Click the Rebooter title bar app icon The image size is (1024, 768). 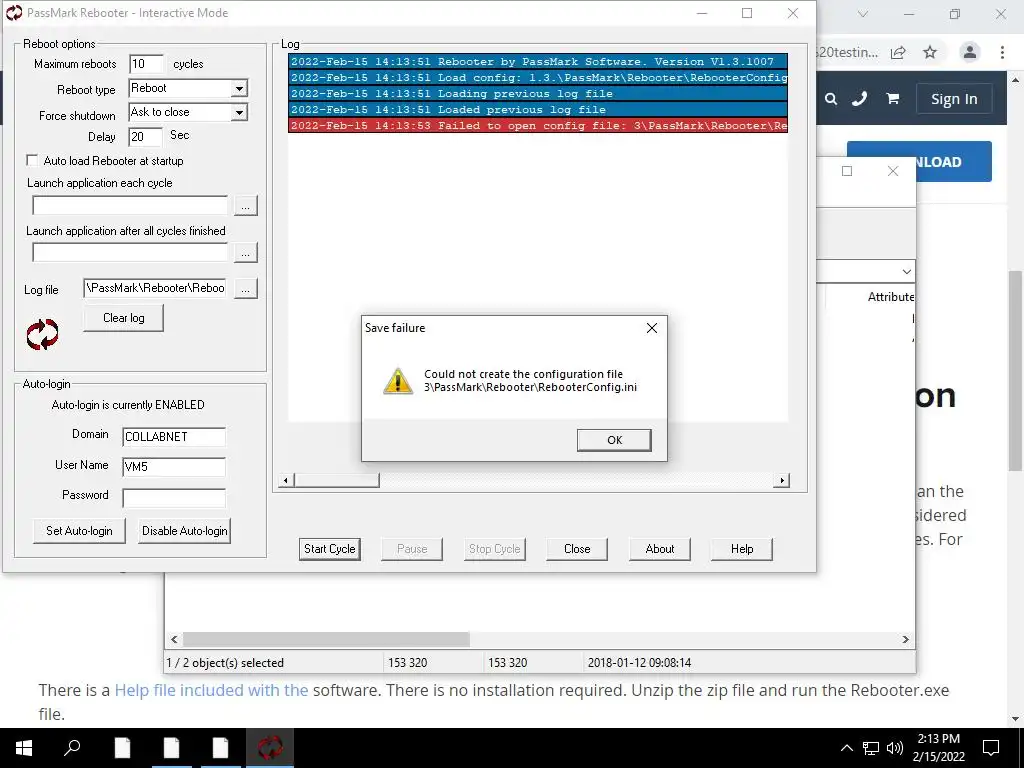point(14,12)
